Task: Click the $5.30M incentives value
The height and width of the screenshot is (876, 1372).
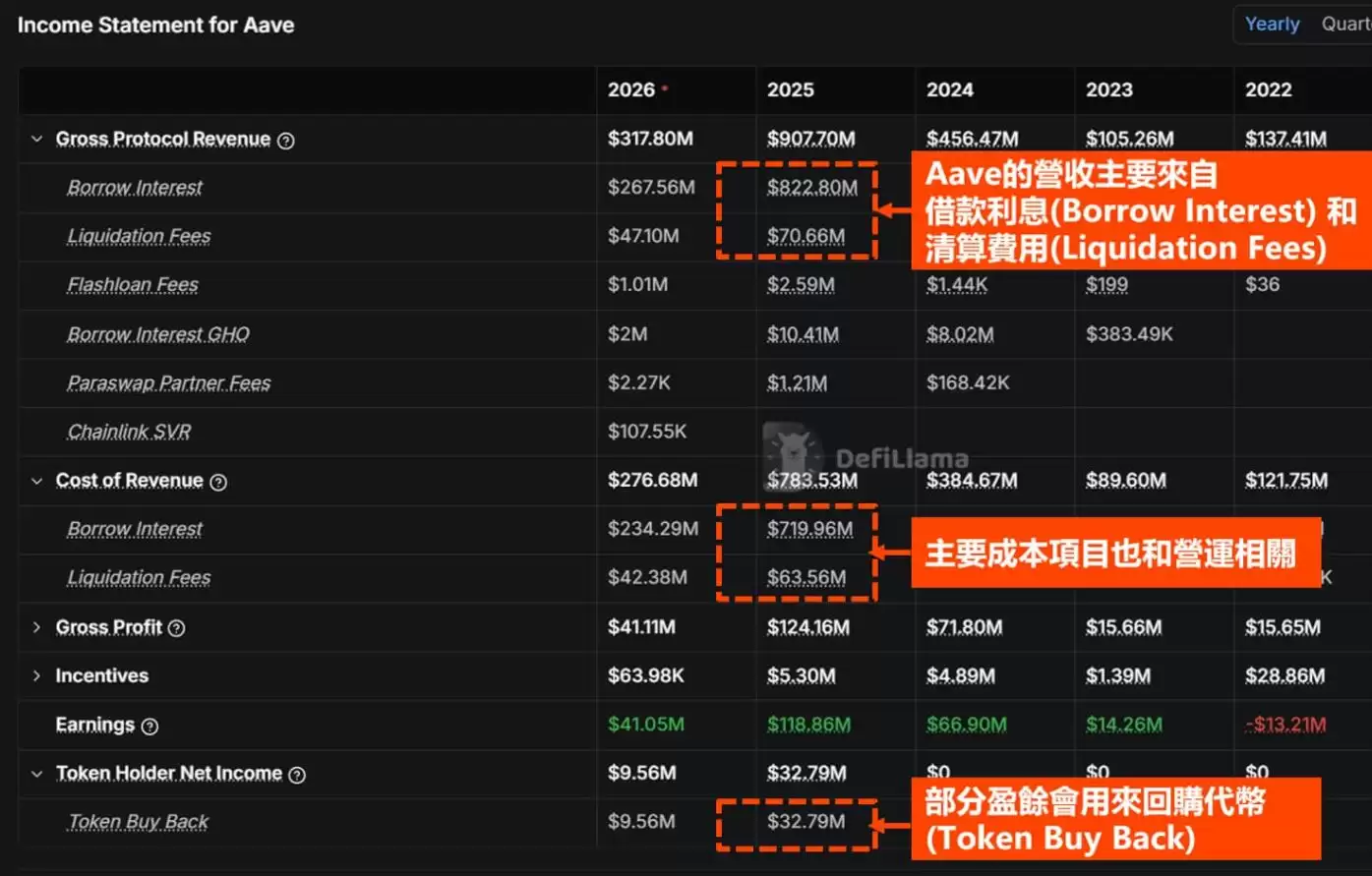Action: tap(801, 675)
